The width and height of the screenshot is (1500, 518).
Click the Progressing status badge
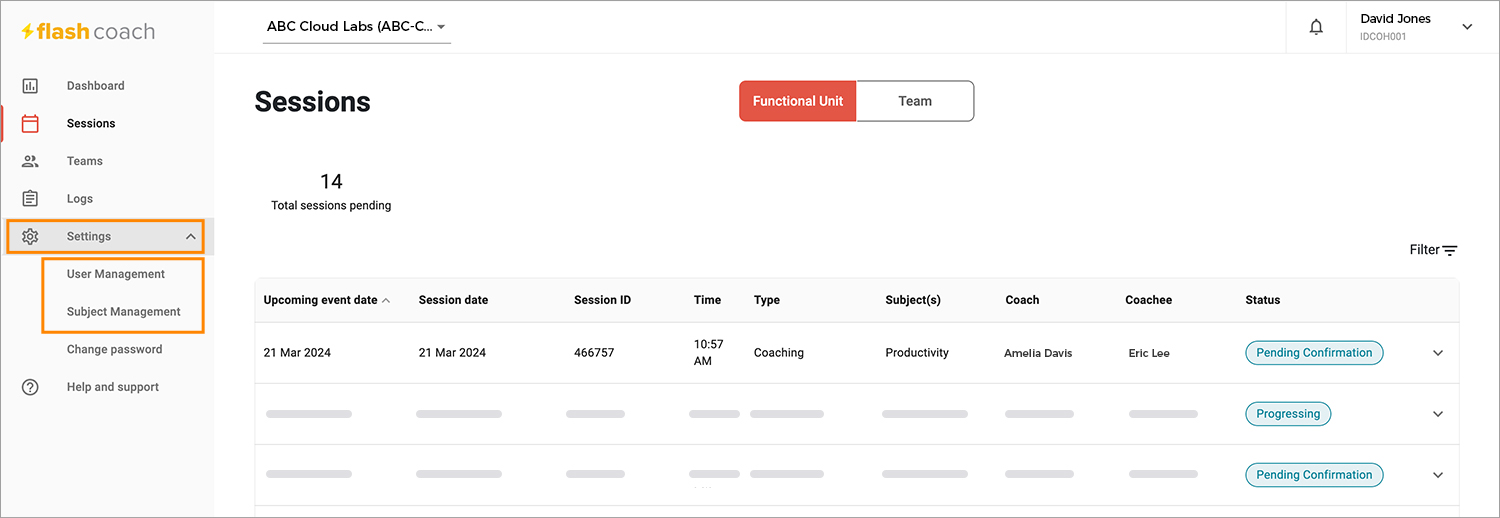click(1288, 414)
